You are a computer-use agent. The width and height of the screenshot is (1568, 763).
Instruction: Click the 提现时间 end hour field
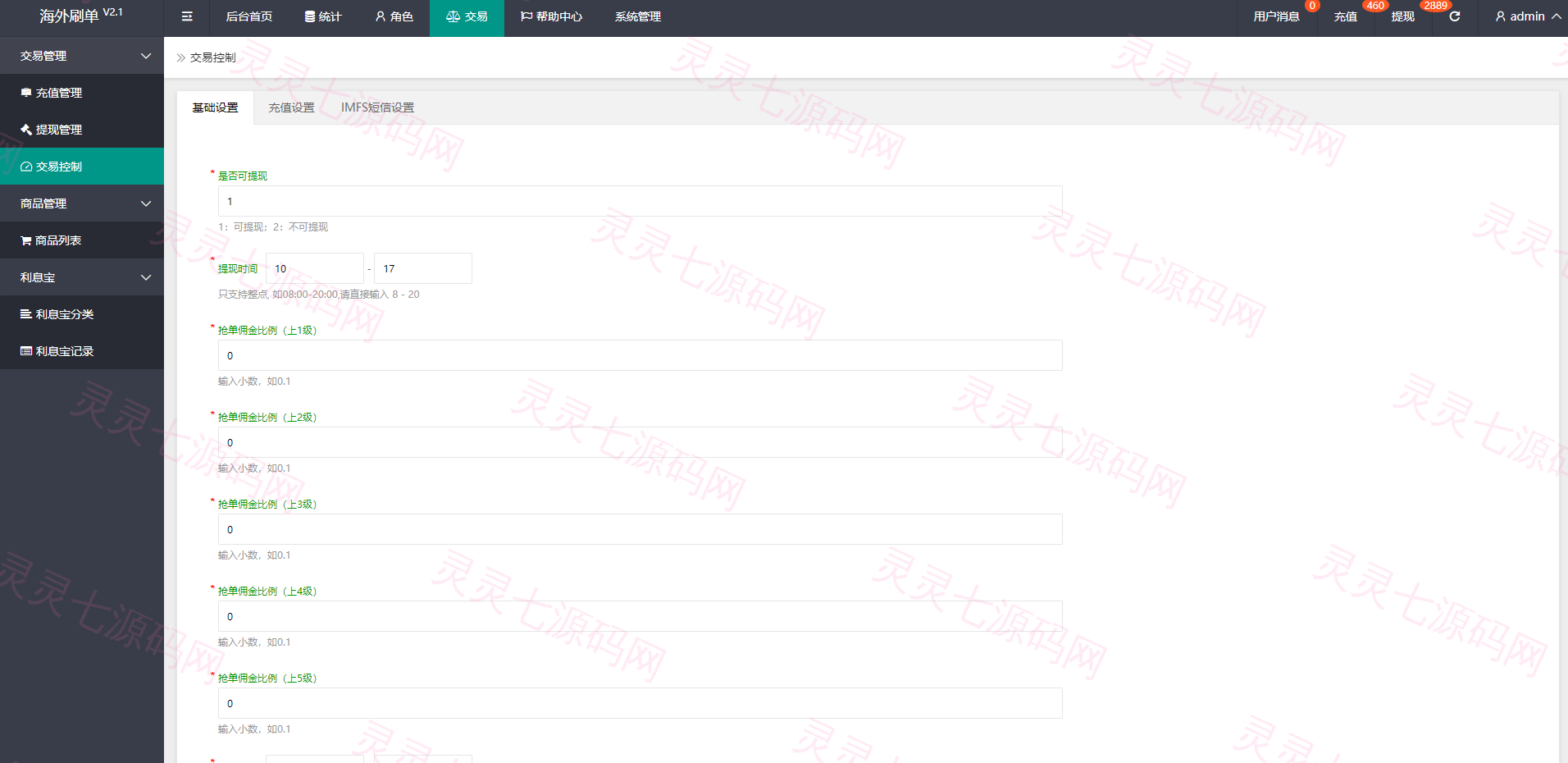[423, 268]
